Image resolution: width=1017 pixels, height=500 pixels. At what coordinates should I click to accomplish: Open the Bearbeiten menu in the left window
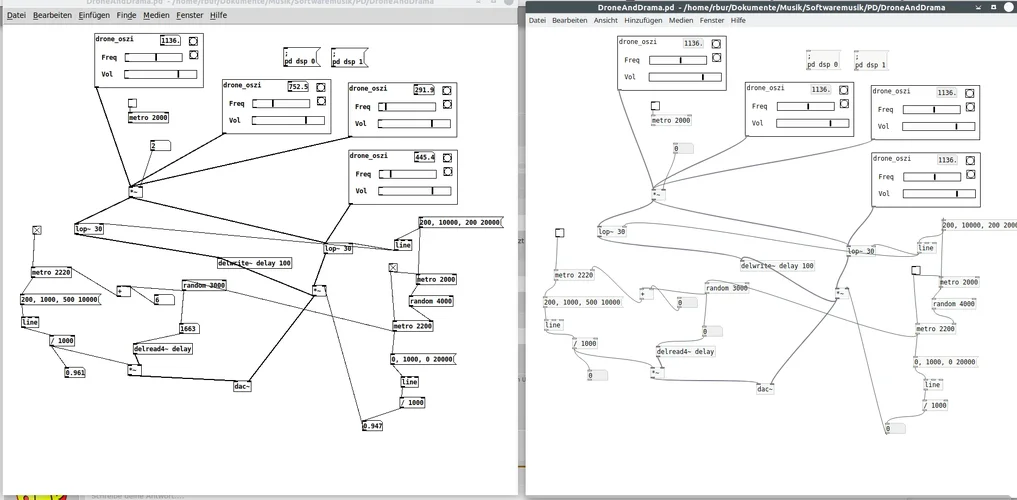[53, 15]
